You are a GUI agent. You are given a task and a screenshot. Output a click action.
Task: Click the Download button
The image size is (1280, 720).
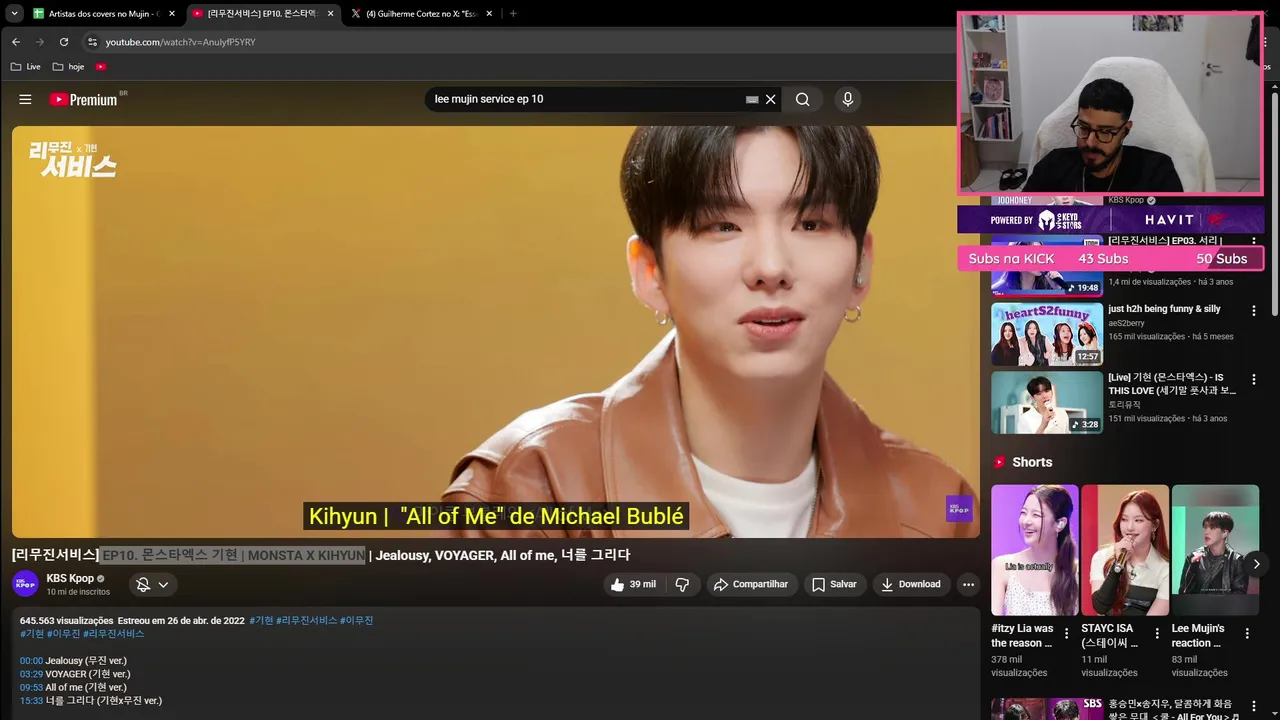[x=911, y=584]
